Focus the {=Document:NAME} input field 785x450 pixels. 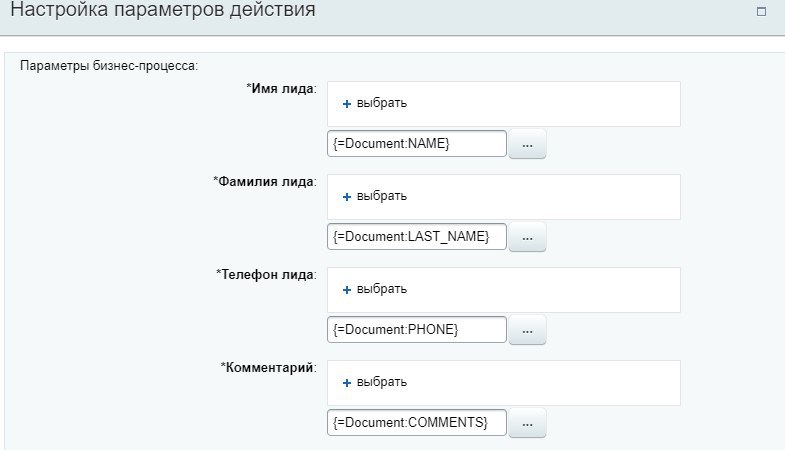417,144
